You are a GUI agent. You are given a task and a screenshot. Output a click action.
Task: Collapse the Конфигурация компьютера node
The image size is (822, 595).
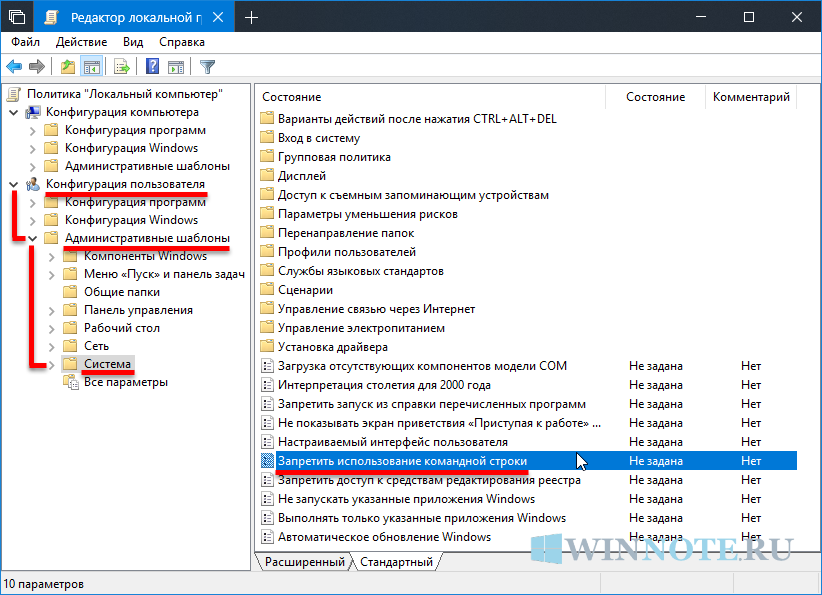(13, 112)
